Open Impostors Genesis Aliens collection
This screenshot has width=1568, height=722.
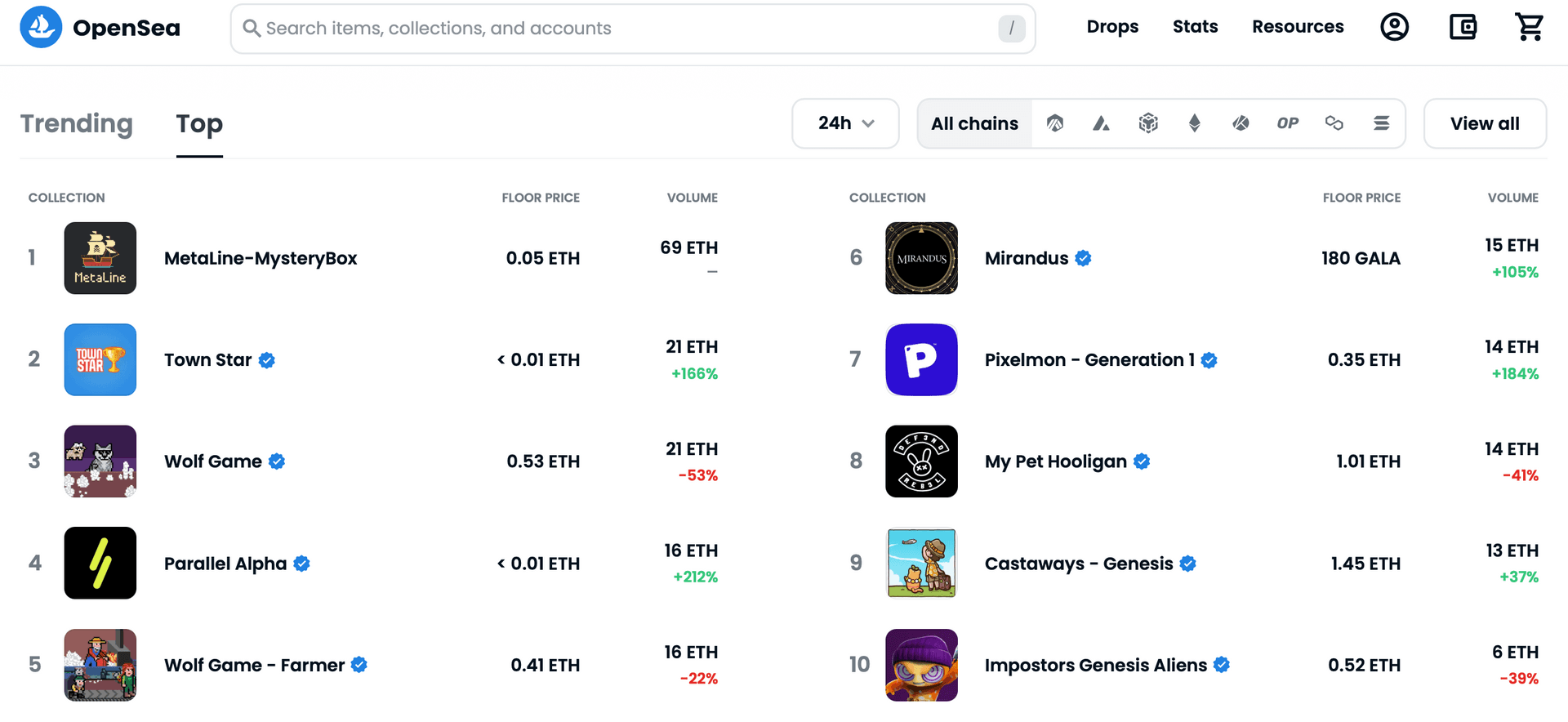(x=1096, y=665)
